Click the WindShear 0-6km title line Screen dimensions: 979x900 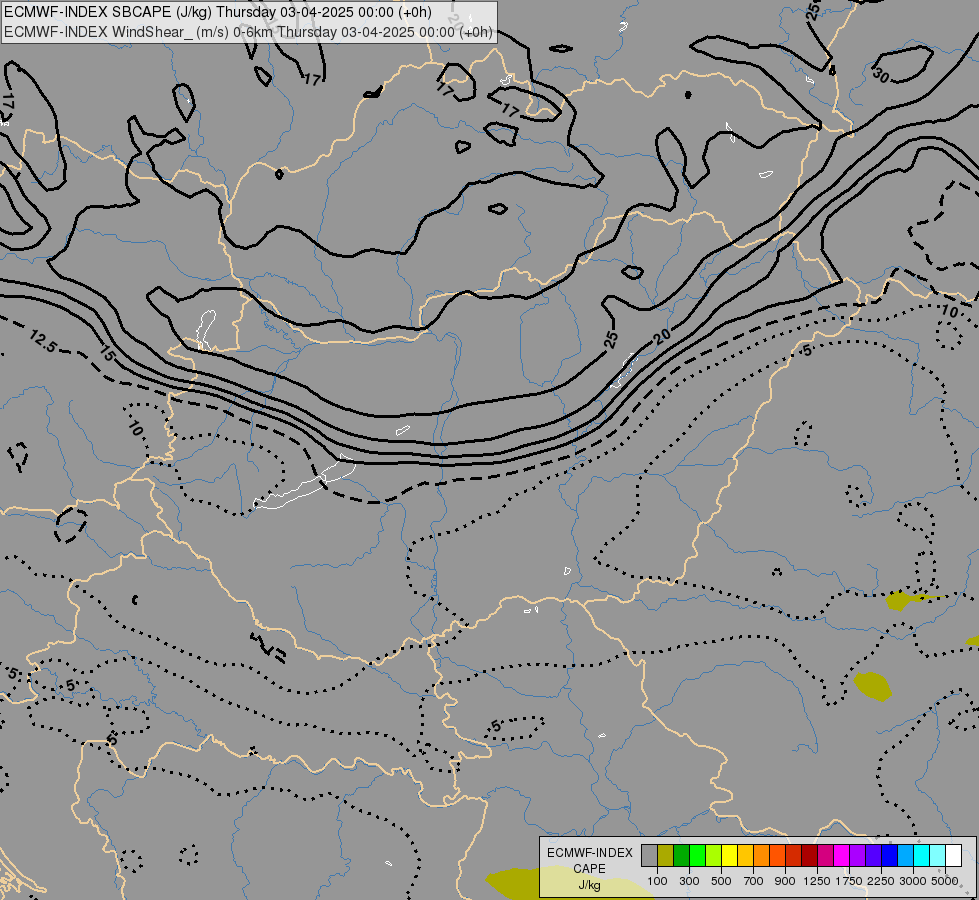(x=248, y=32)
